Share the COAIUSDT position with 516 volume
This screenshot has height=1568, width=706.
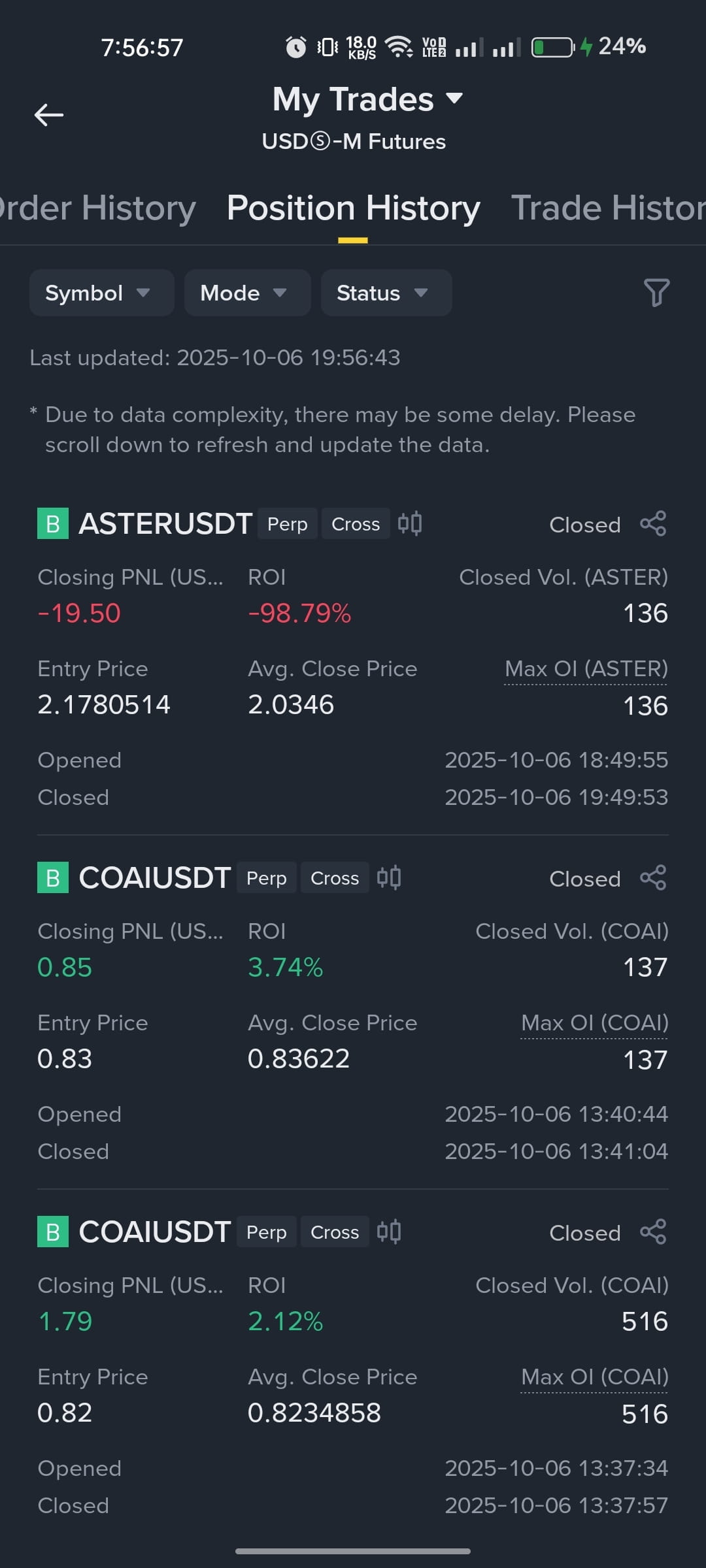click(653, 1232)
